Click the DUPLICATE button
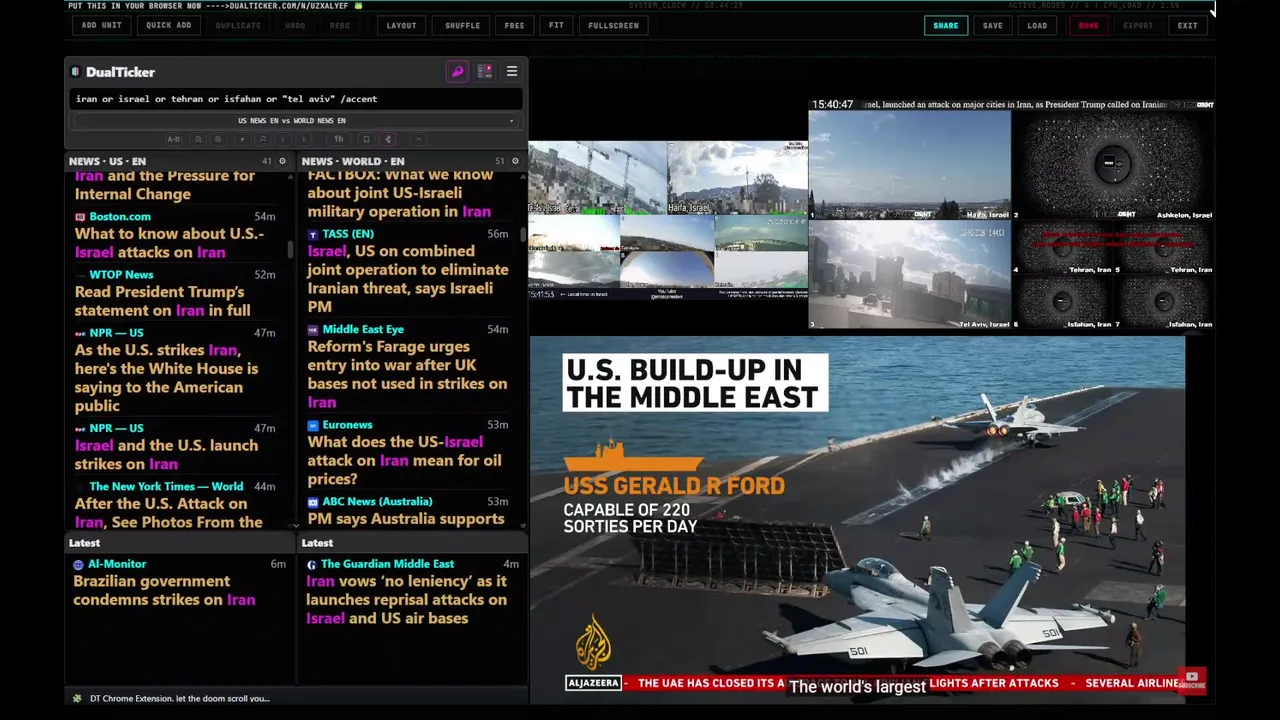 (x=238, y=25)
